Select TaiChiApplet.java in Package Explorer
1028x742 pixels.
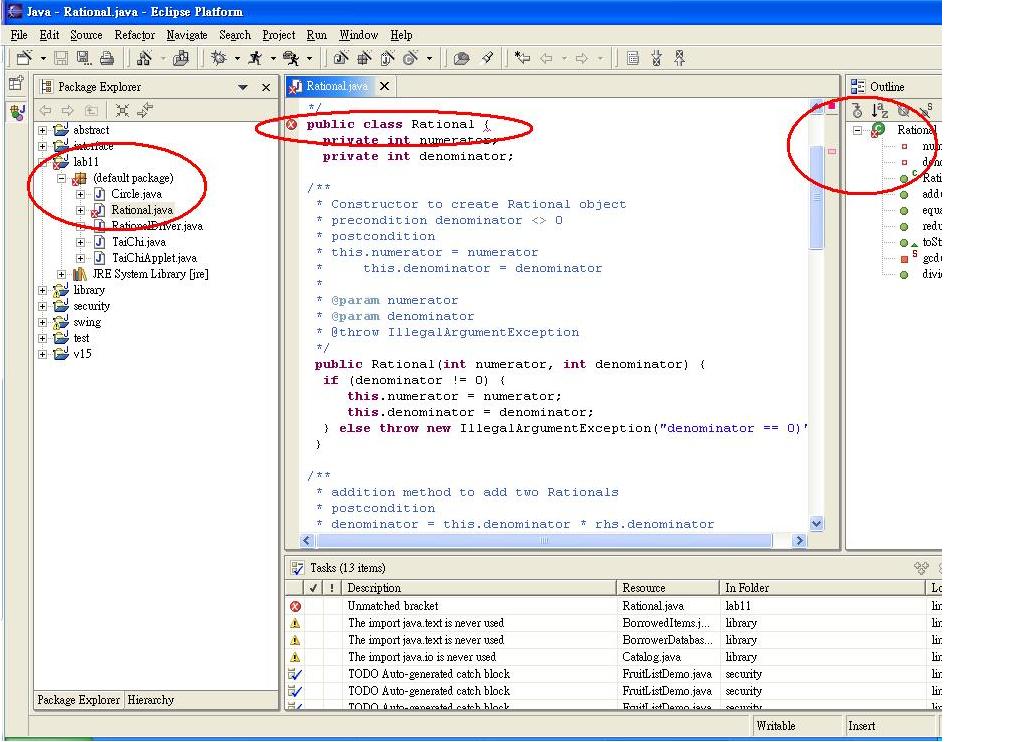[x=154, y=258]
